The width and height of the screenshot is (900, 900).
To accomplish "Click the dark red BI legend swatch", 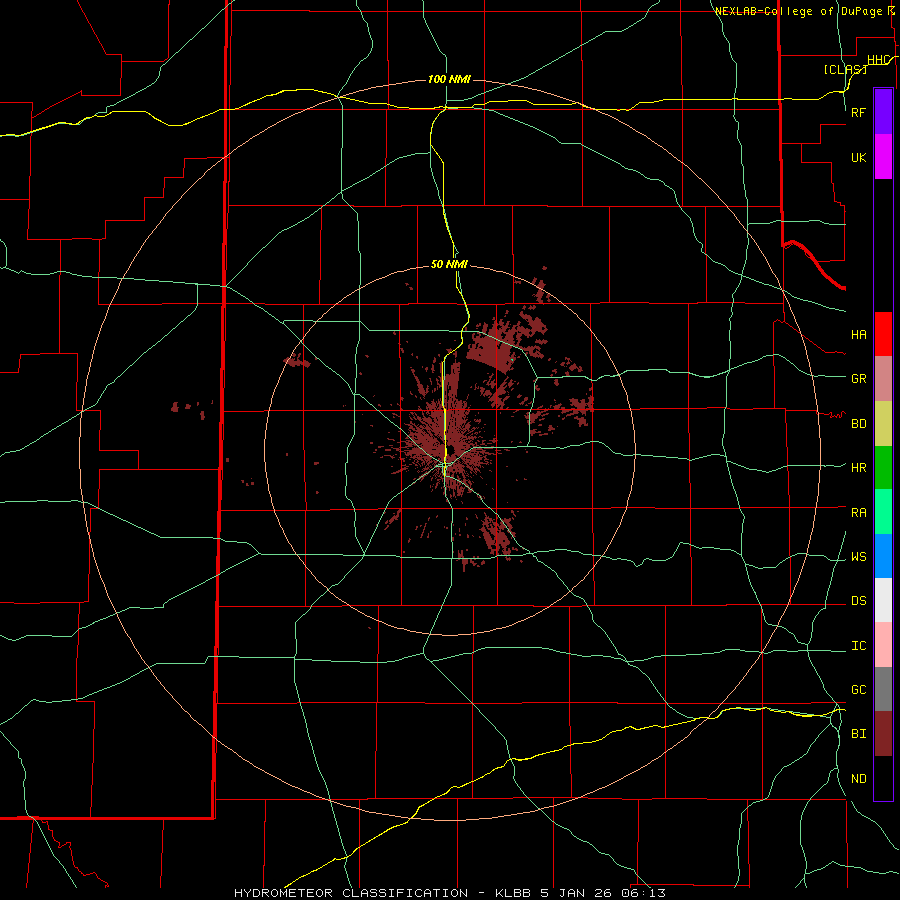I will [883, 734].
